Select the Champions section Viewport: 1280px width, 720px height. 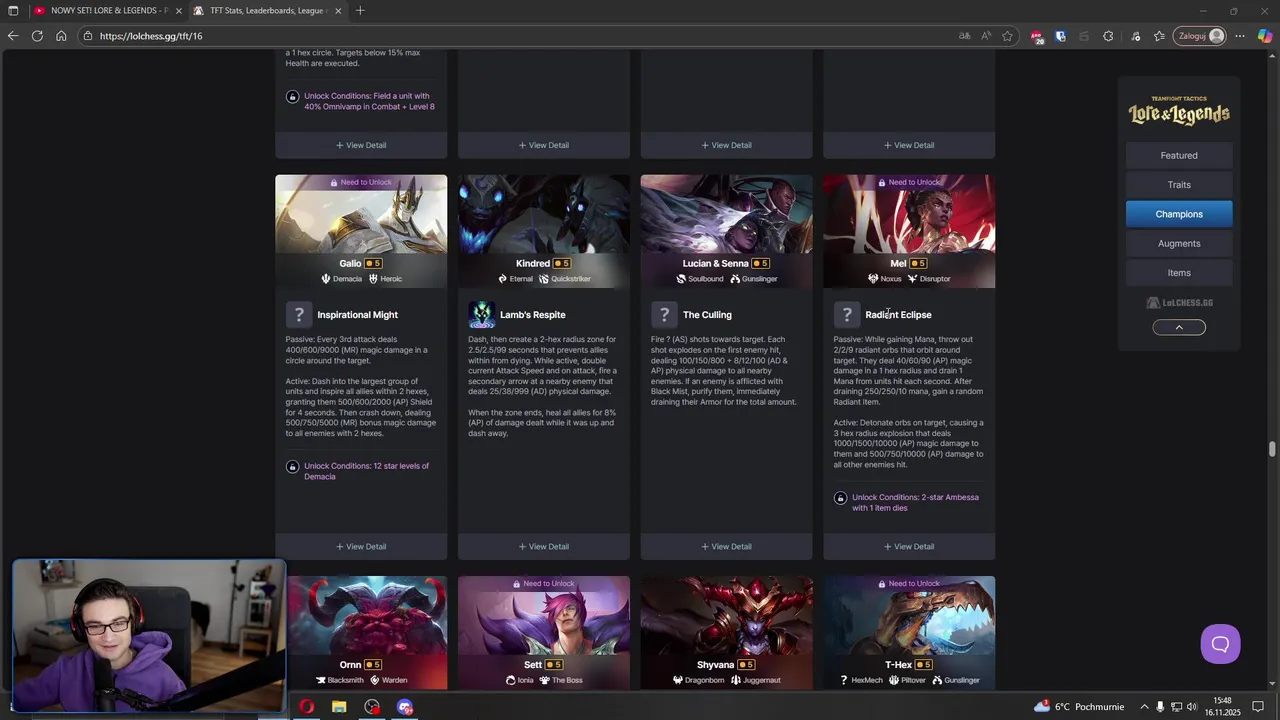click(x=1179, y=214)
